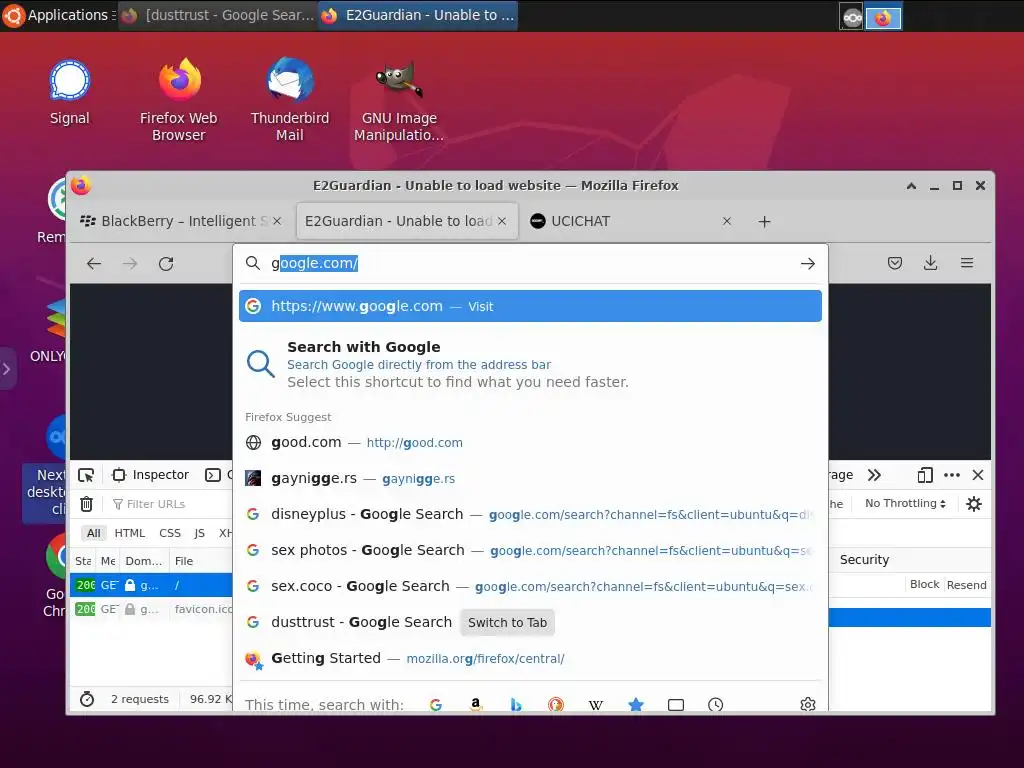Launch GNU Image Manipulation Program icon
This screenshot has height=768, width=1024.
[399, 99]
